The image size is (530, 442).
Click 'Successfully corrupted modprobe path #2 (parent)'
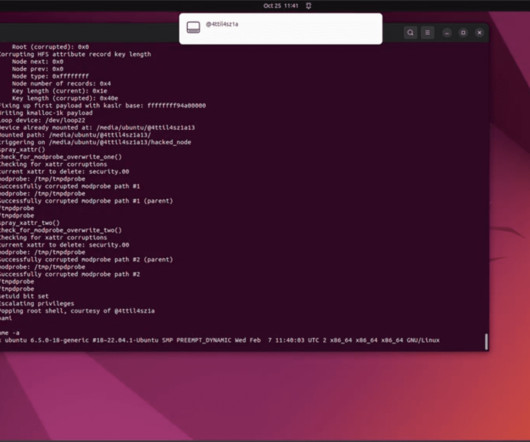[87, 260]
